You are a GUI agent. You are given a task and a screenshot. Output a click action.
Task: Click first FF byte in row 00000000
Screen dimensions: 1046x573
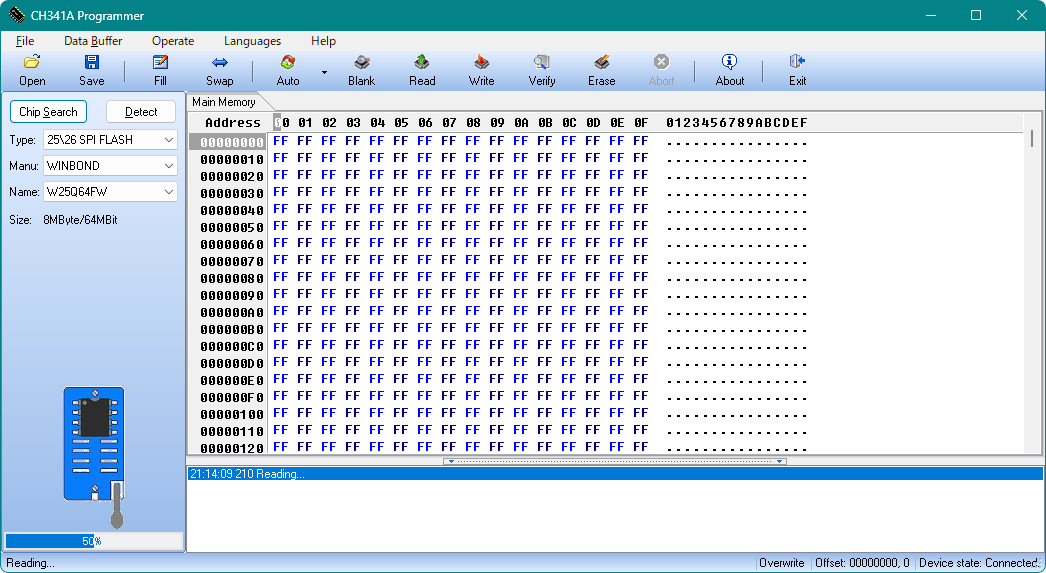pyautogui.click(x=281, y=141)
